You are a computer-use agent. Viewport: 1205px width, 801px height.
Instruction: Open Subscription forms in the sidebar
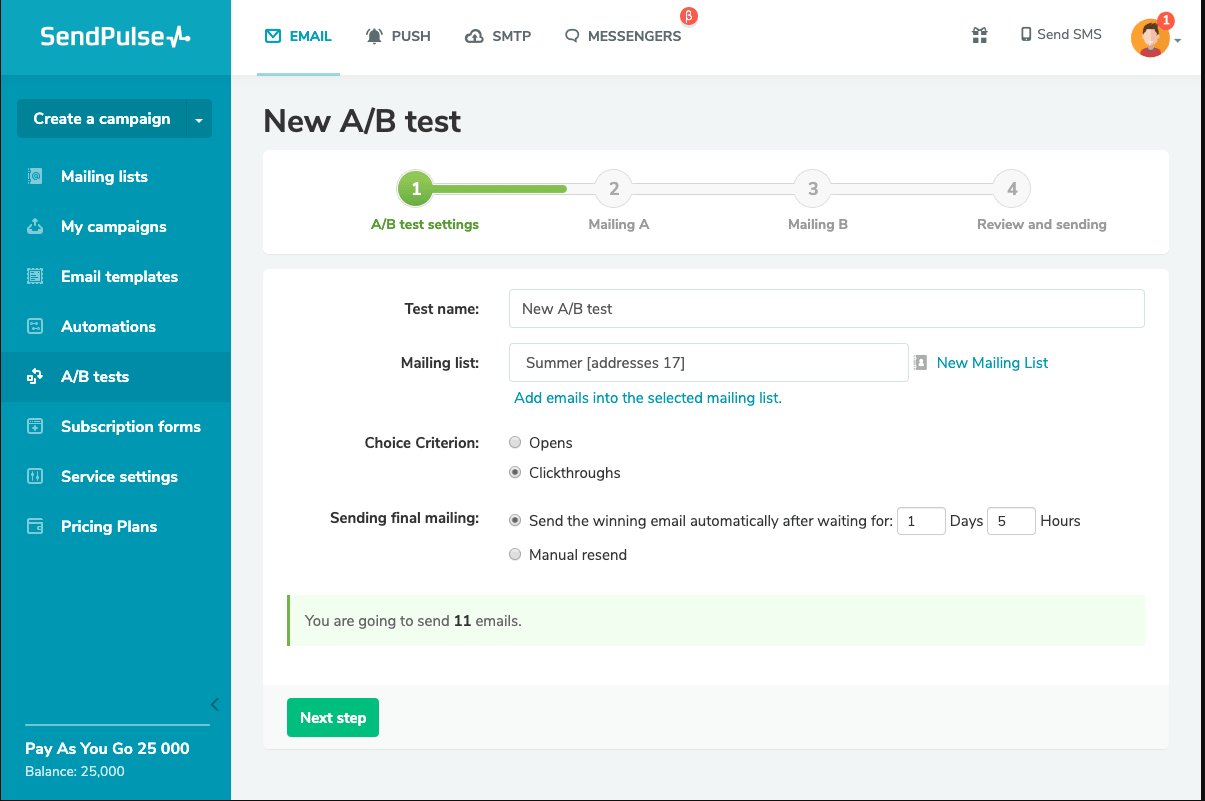pos(115,427)
